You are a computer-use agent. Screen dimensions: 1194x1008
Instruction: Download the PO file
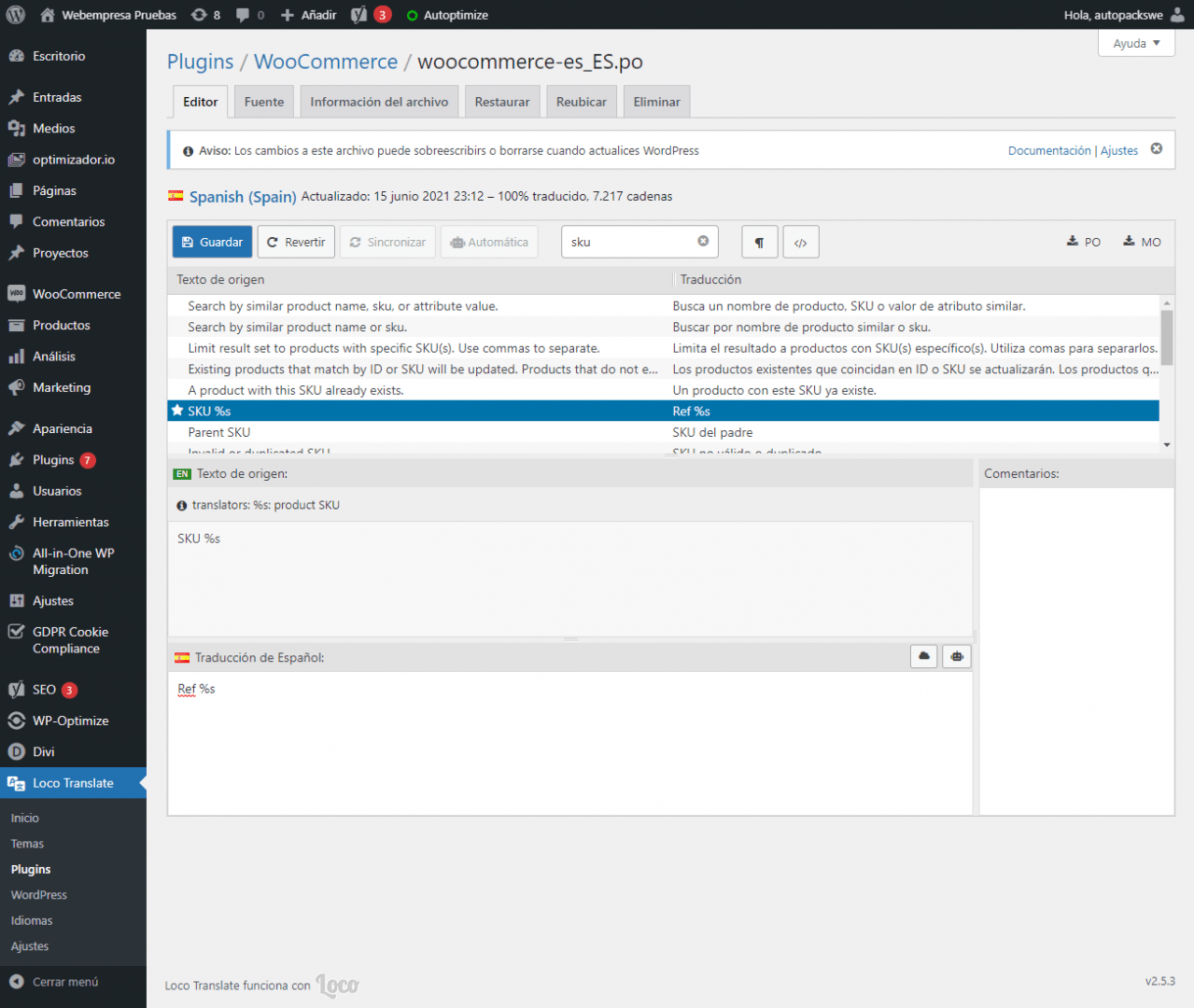point(1084,242)
